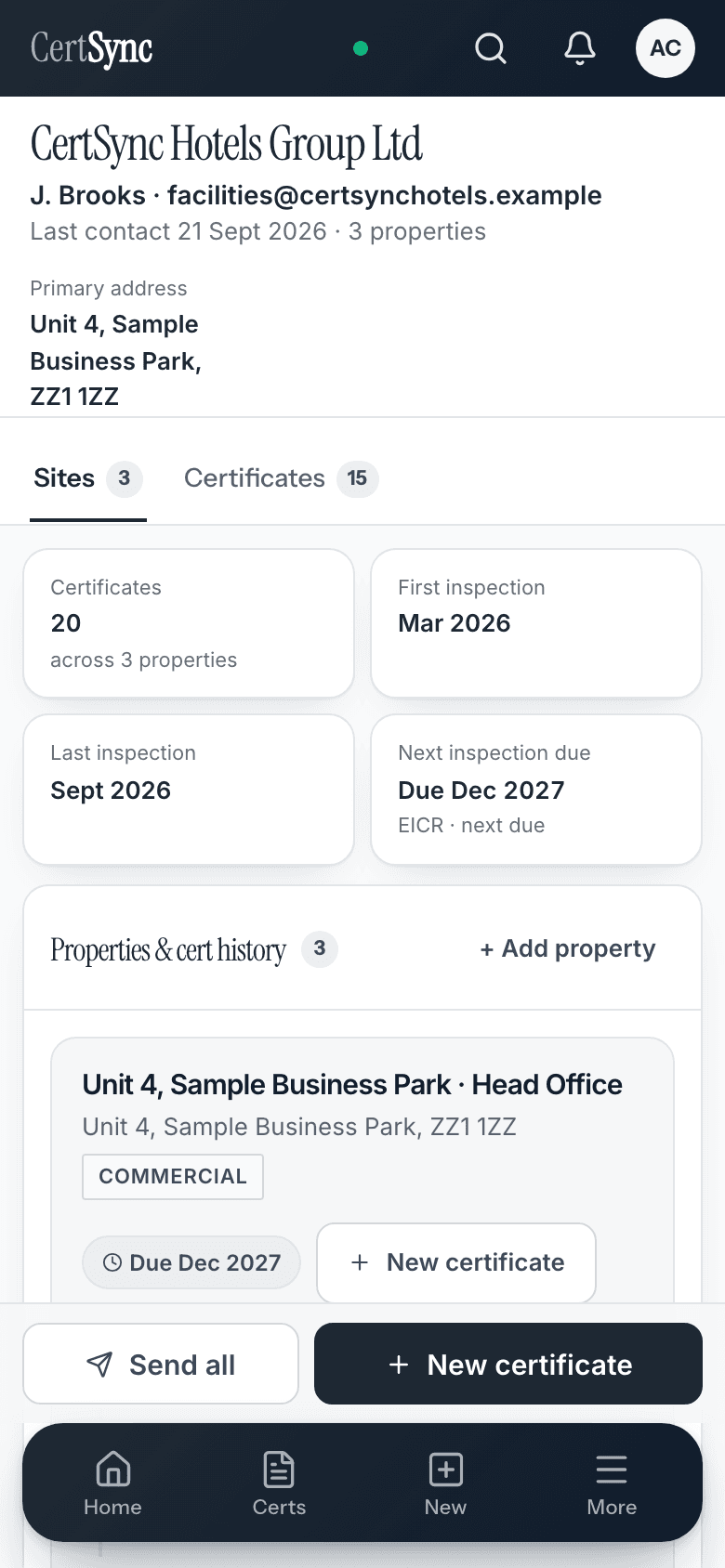Open the Next inspection due card

[x=536, y=790]
